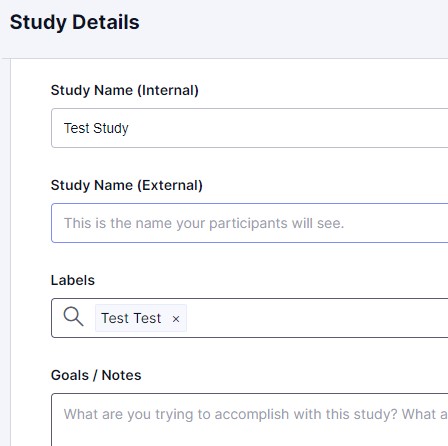Select the Goals / Notes text area
Screen dimensions: 448x446
(x=250, y=420)
